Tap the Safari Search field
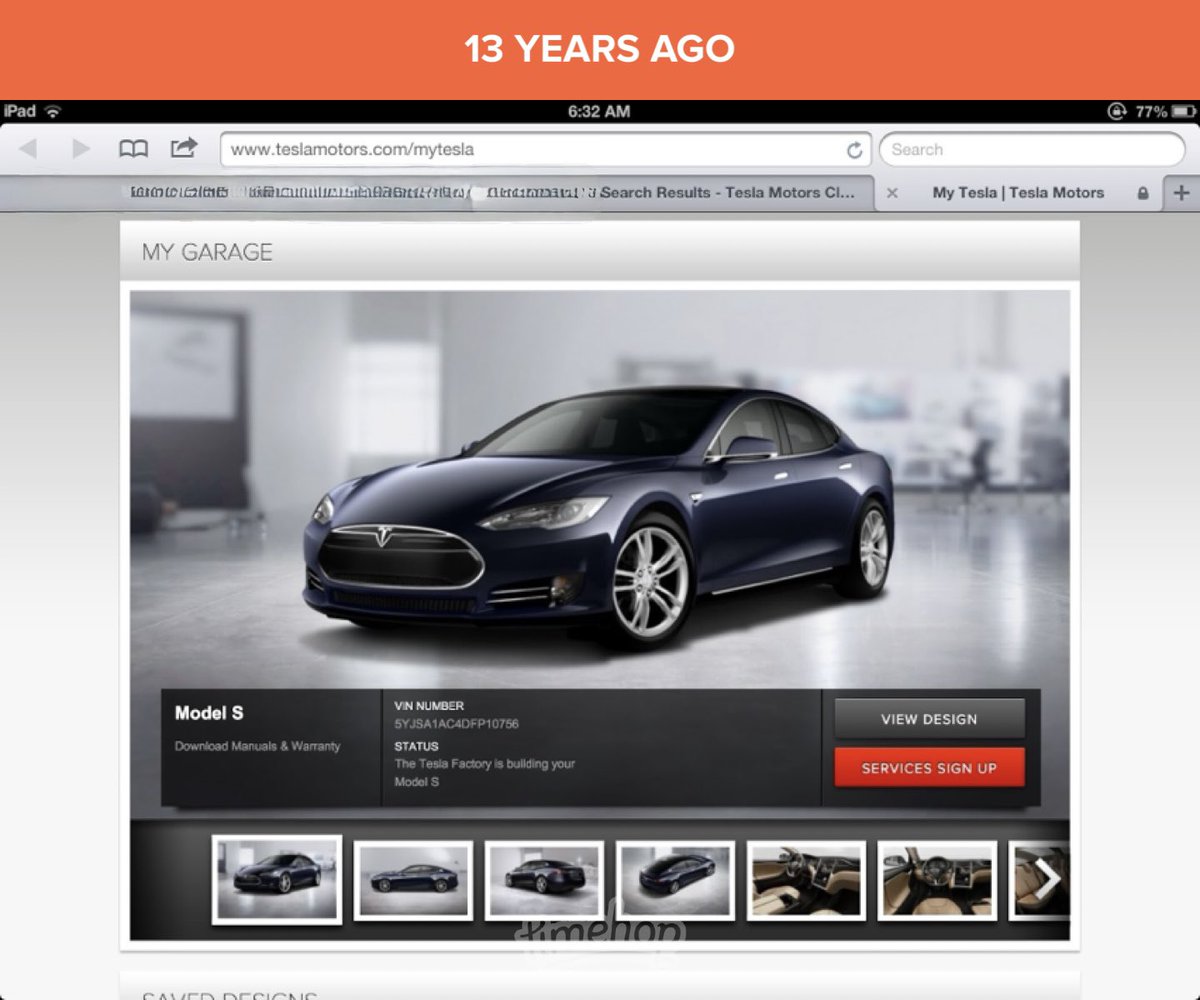This screenshot has height=1000, width=1200. (x=1032, y=150)
